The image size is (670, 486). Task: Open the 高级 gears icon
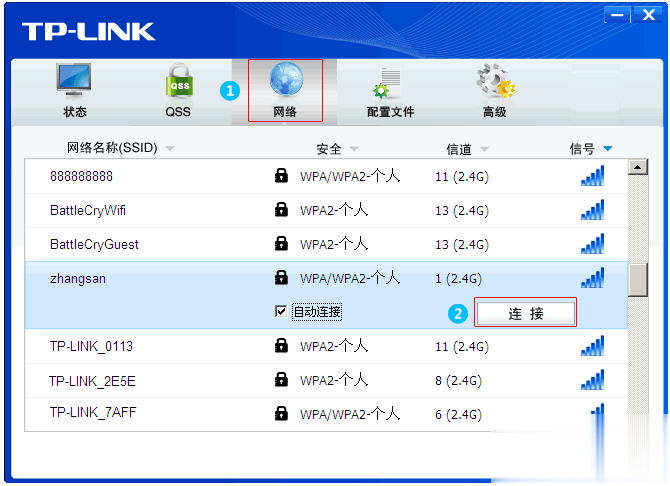[496, 80]
